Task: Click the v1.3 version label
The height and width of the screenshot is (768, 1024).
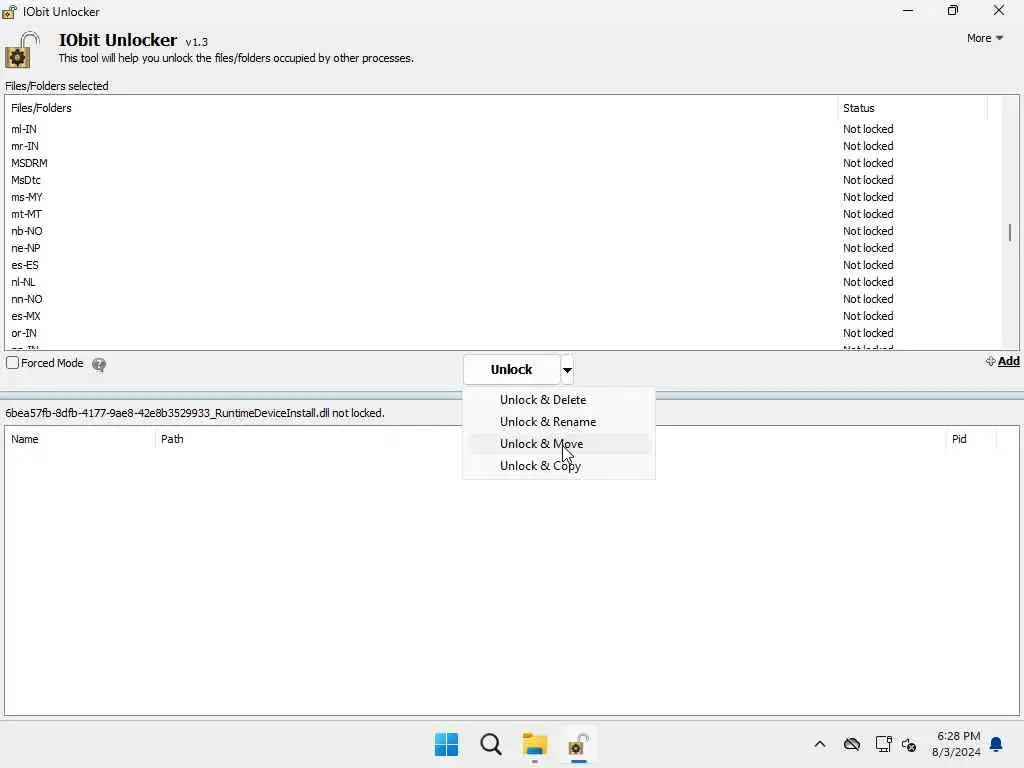Action: click(x=197, y=42)
